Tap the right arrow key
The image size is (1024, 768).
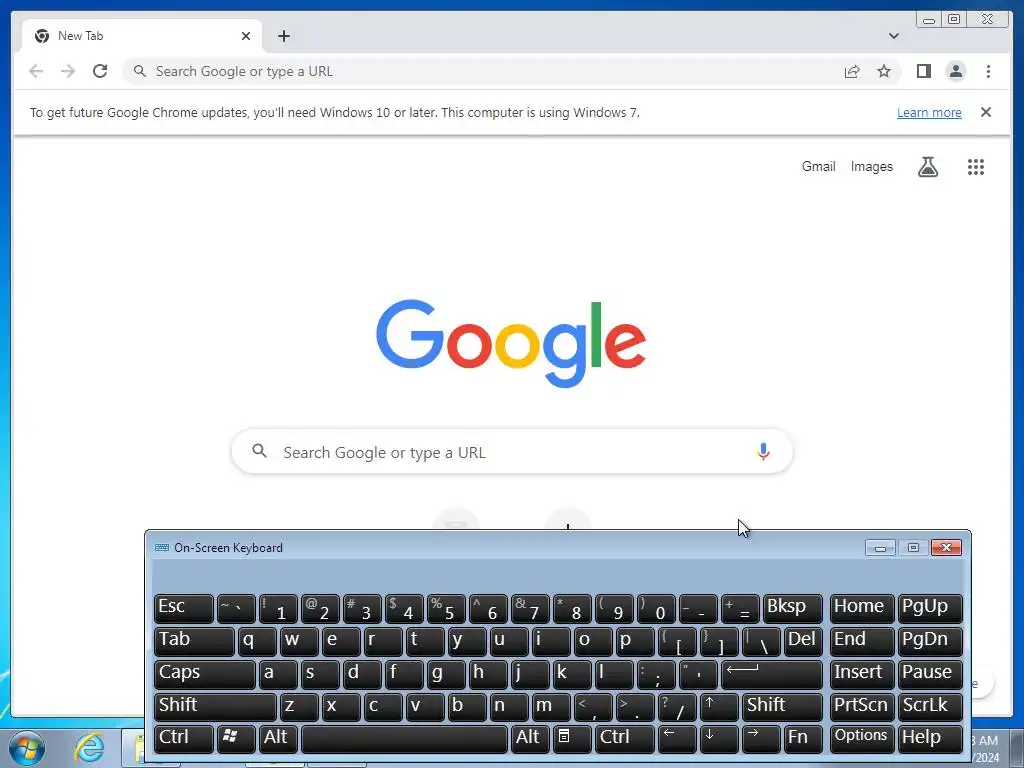click(x=761, y=739)
